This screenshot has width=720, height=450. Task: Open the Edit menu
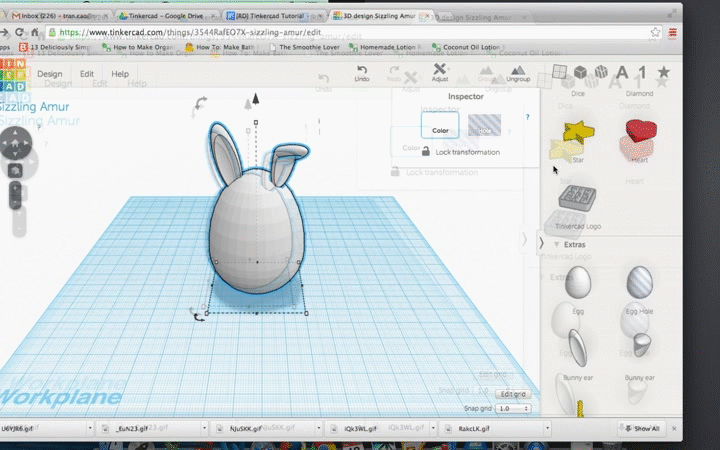point(87,74)
